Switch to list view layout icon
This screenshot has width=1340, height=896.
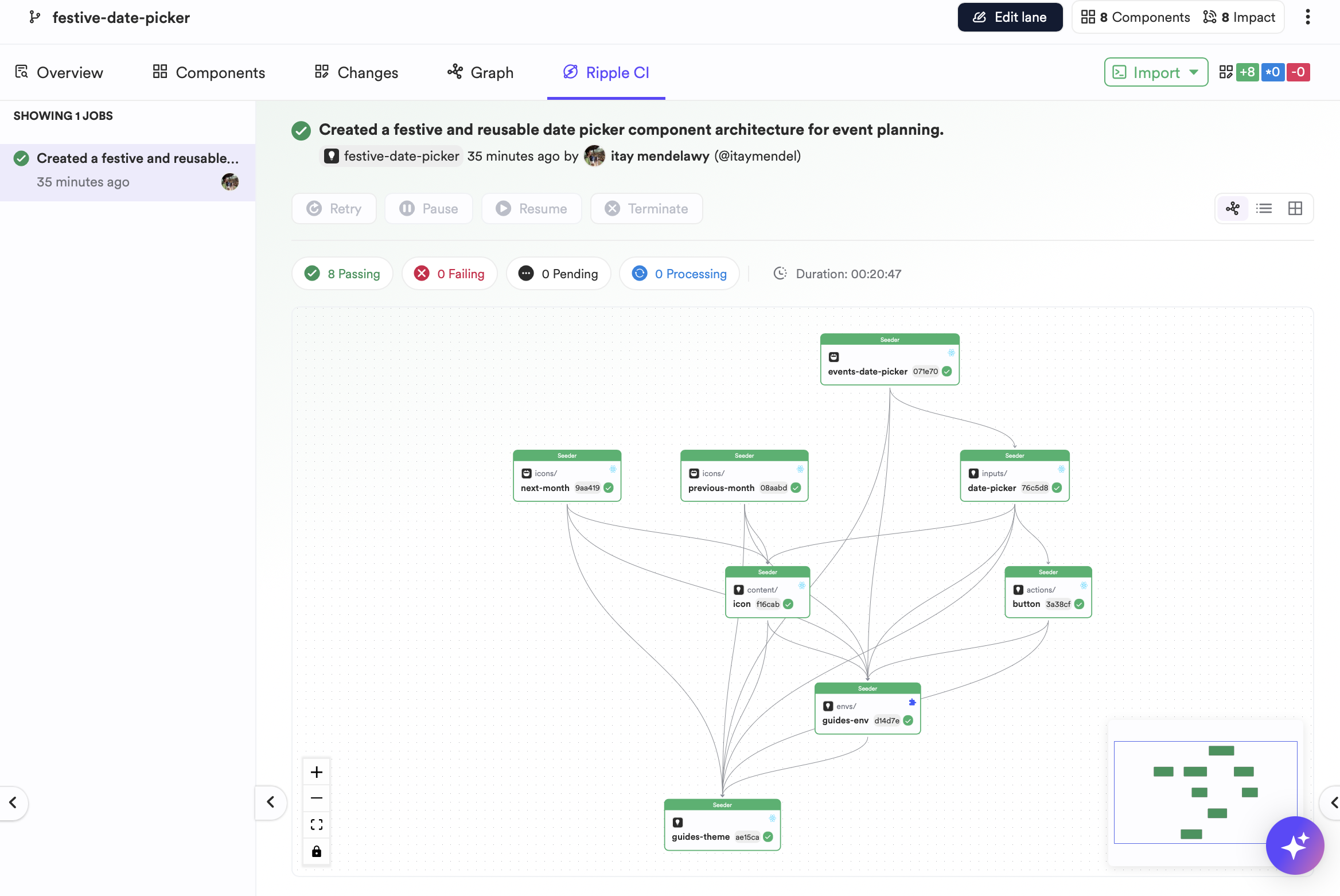1264,208
